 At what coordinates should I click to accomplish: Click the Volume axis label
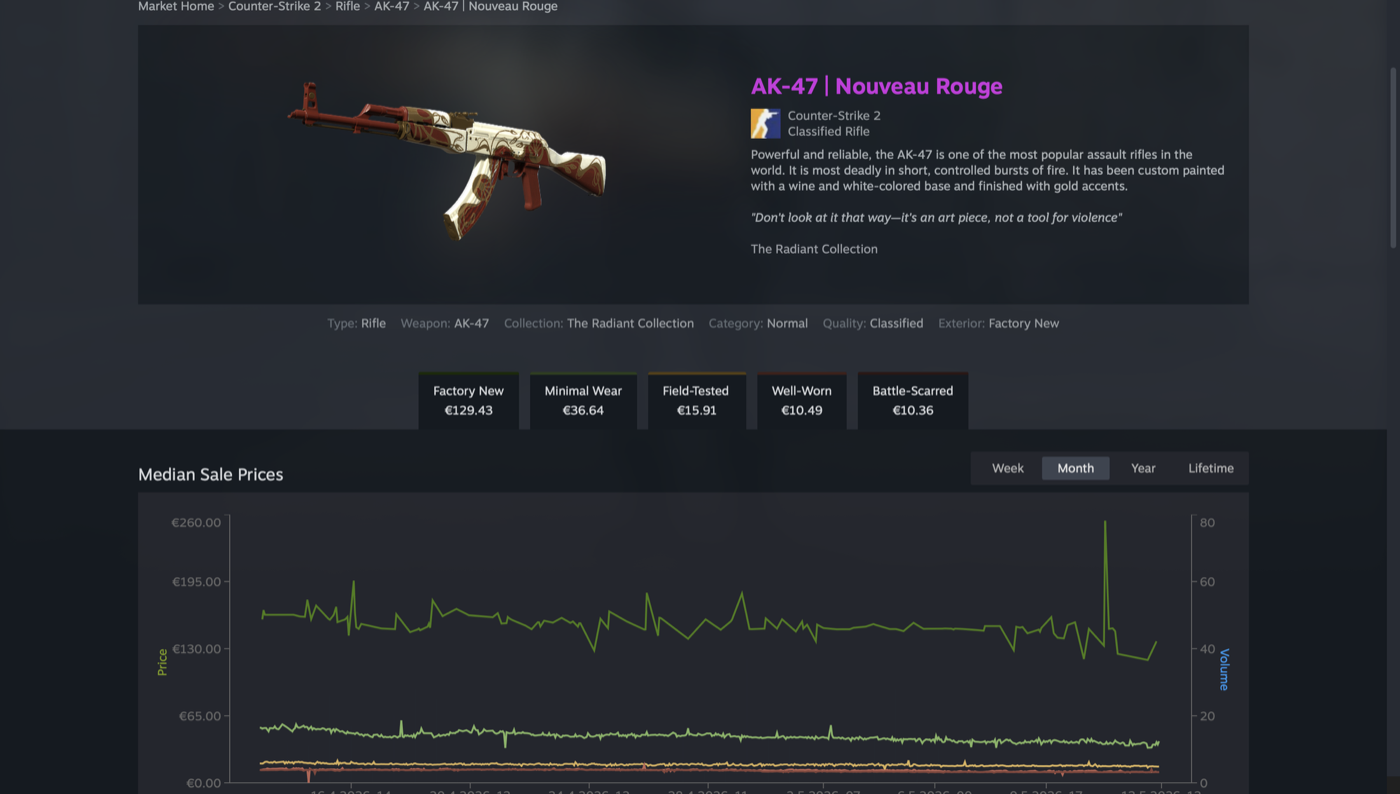[1224, 669]
